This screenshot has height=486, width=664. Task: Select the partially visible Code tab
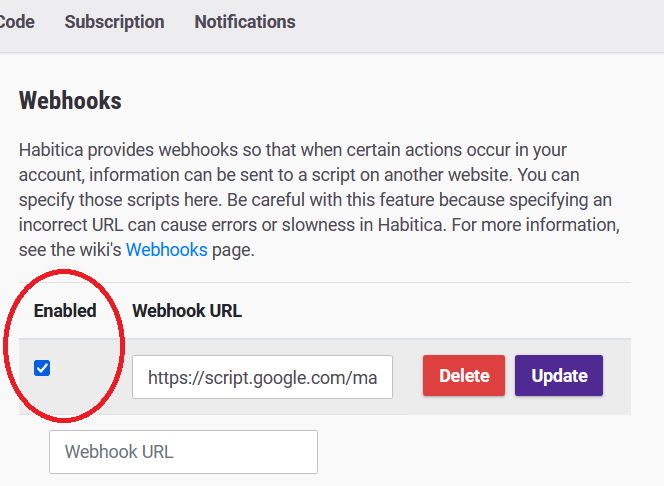(17, 22)
